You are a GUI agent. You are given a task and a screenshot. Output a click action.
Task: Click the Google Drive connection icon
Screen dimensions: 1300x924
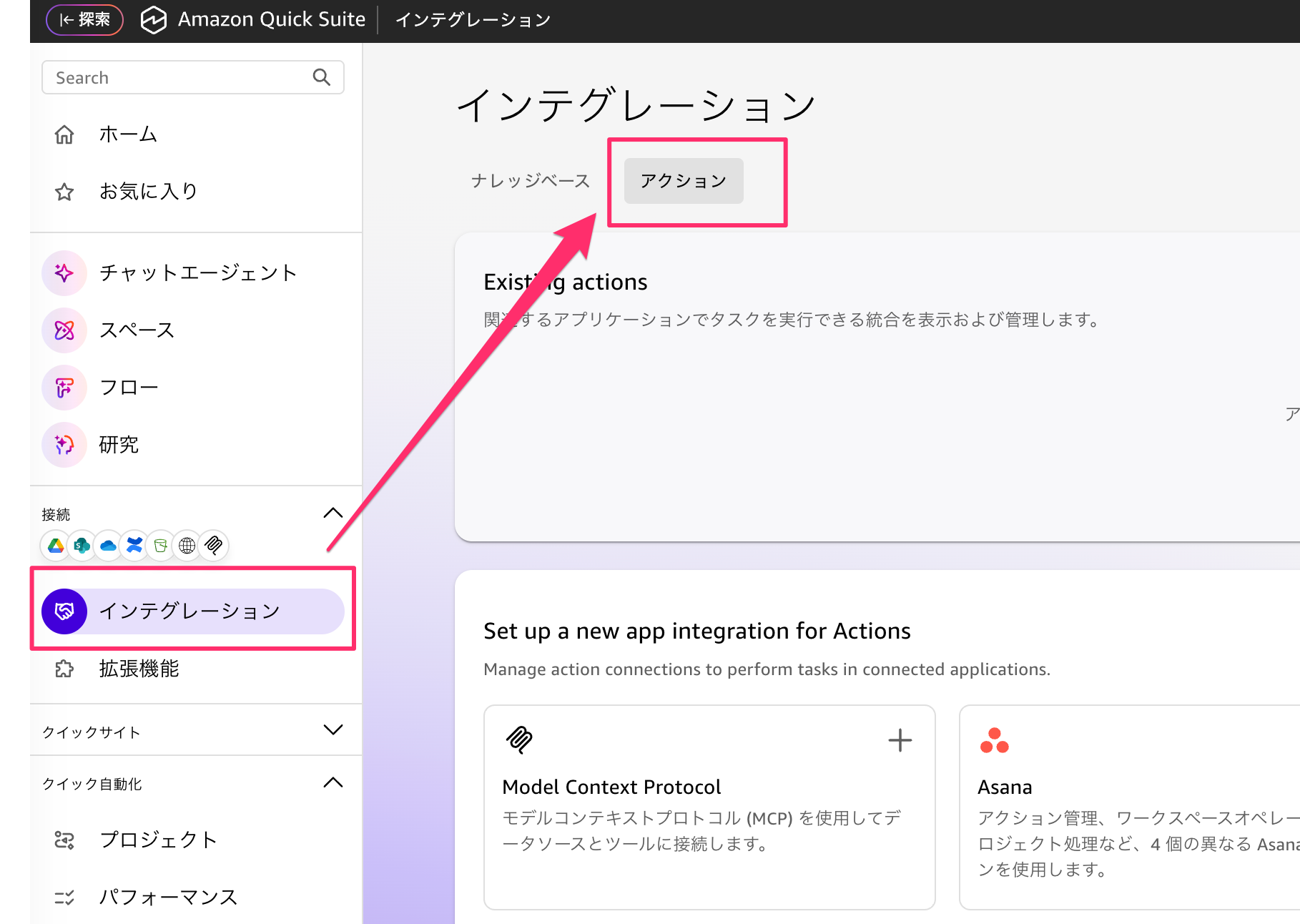click(x=56, y=546)
